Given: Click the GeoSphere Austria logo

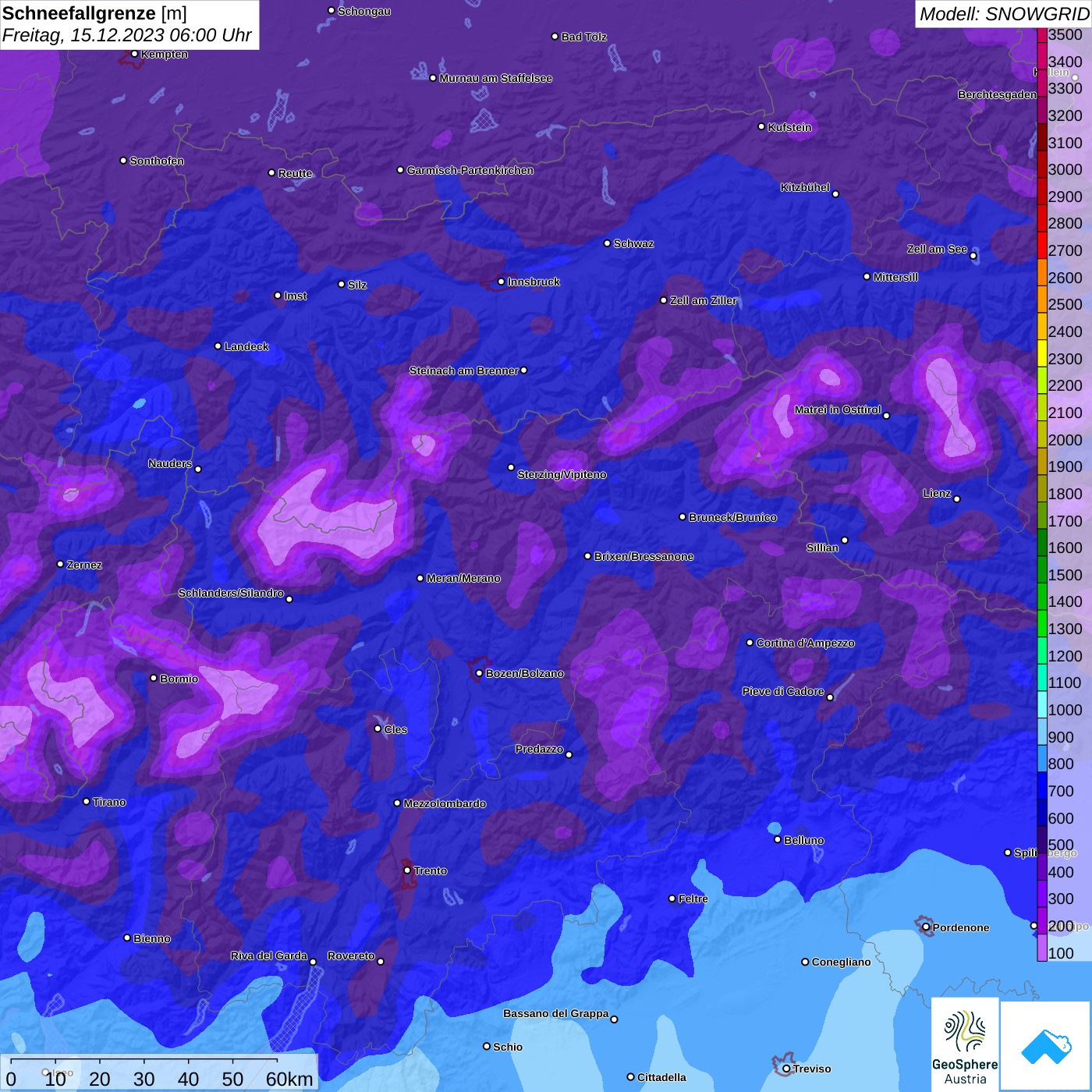Looking at the screenshot, I should click(965, 1044).
